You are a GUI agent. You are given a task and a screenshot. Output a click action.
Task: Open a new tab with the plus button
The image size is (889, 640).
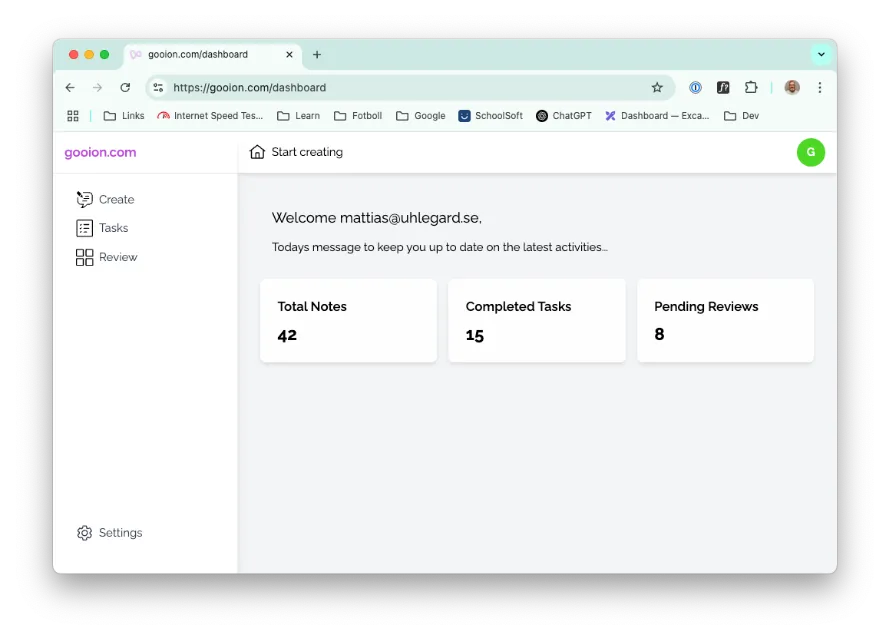[317, 54]
